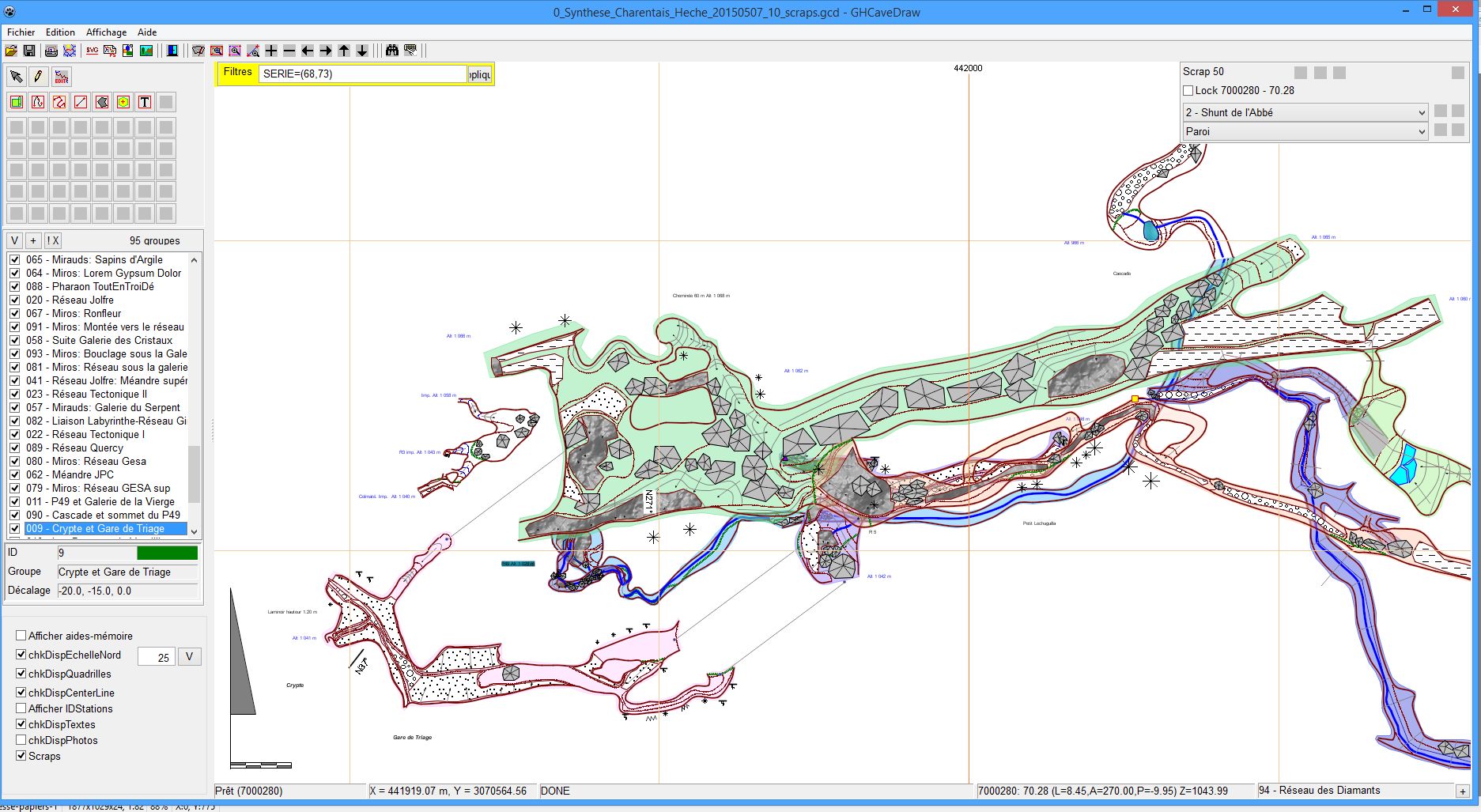Click the printer icon in toolbar
The height and width of the screenshot is (812, 1481).
(x=51, y=51)
